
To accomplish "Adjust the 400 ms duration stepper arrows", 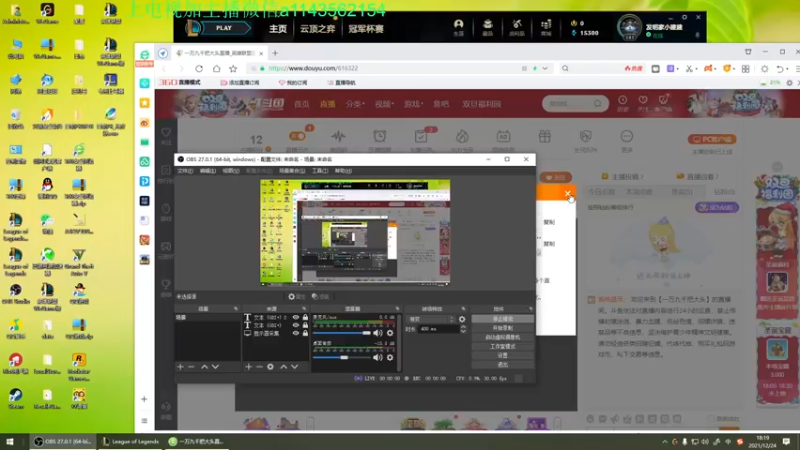I will tap(463, 329).
